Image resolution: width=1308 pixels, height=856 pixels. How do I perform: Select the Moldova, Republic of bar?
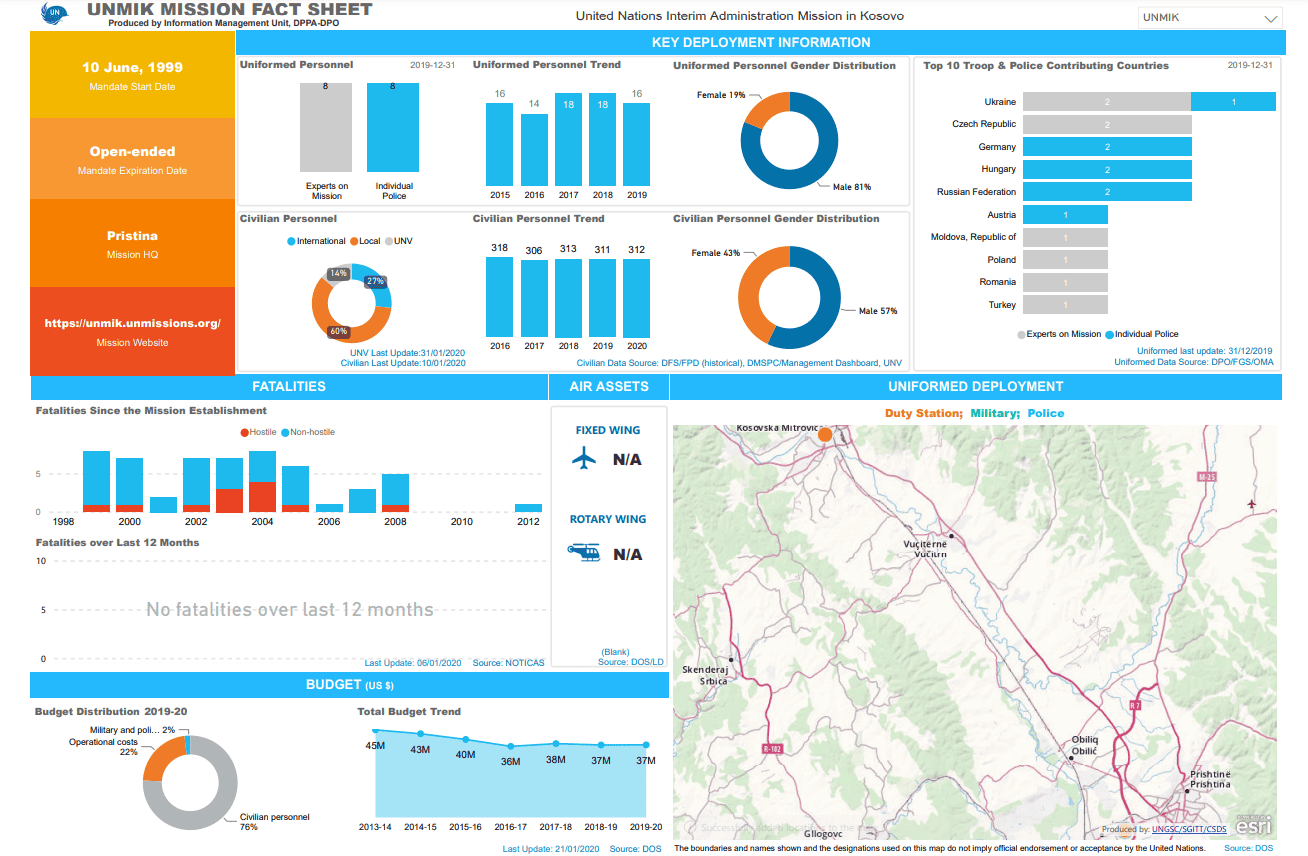point(1066,237)
